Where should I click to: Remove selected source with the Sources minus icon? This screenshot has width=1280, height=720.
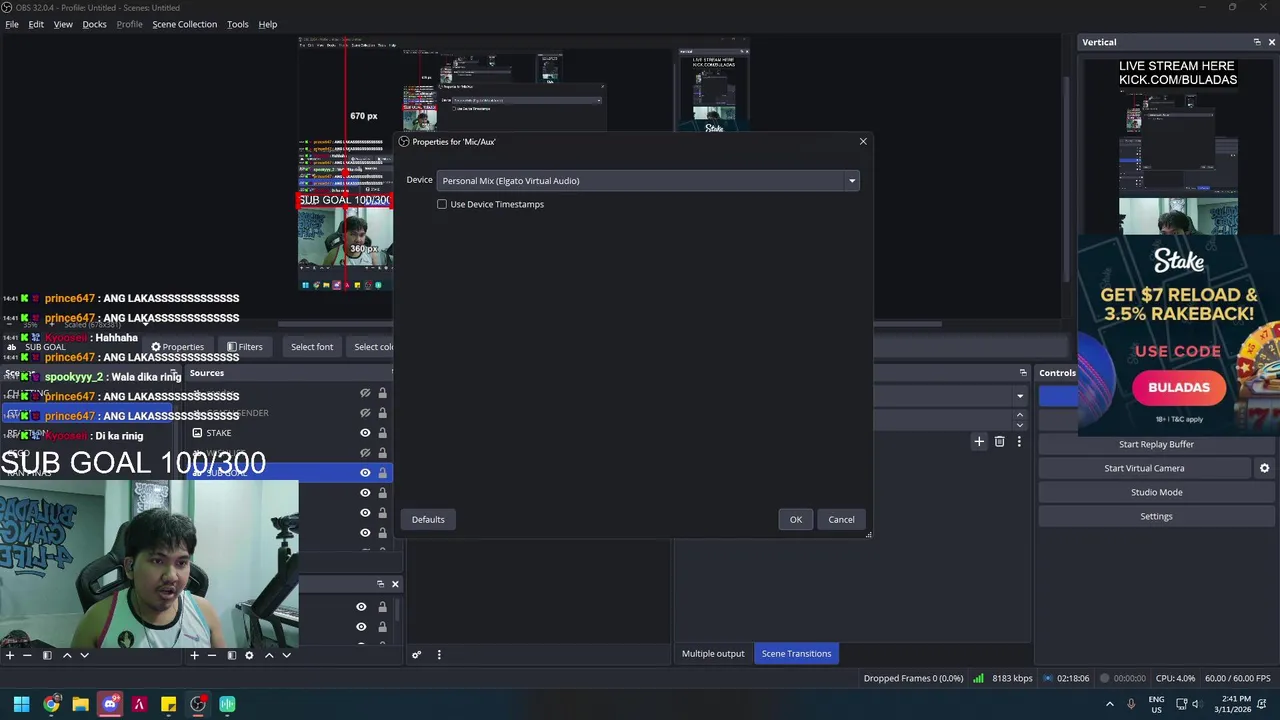[x=212, y=655]
